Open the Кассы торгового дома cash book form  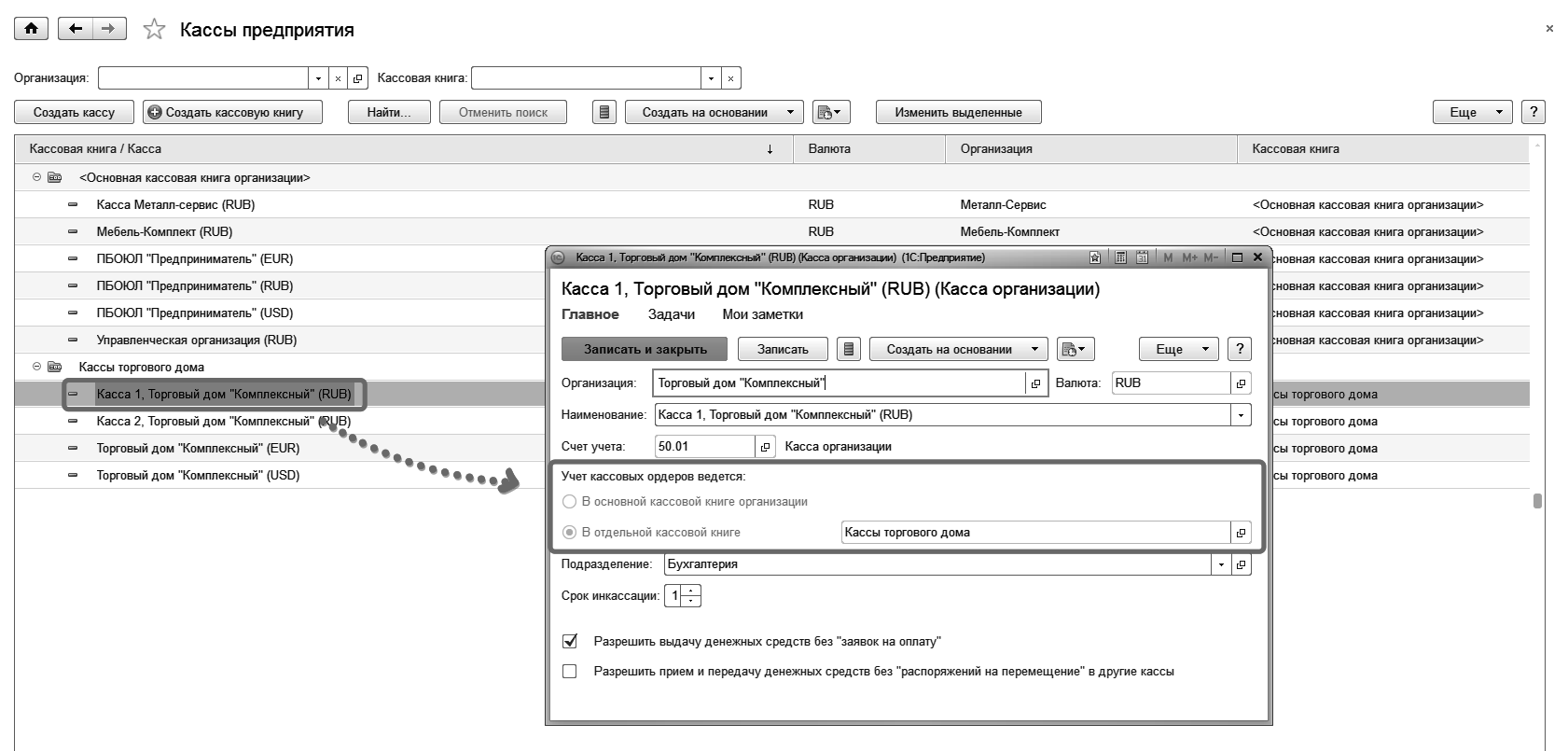pyautogui.click(x=1241, y=533)
